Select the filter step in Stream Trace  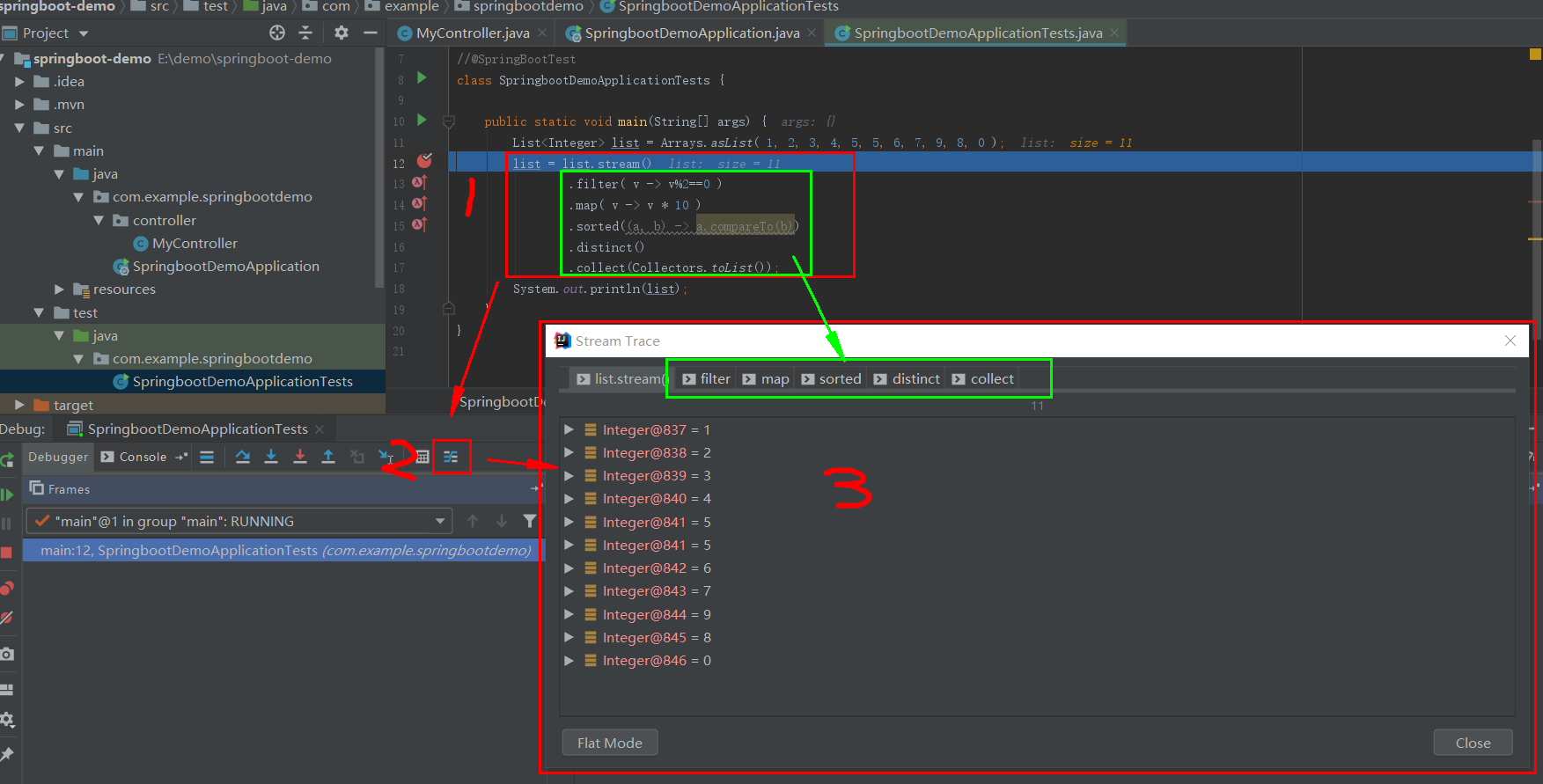click(x=707, y=378)
